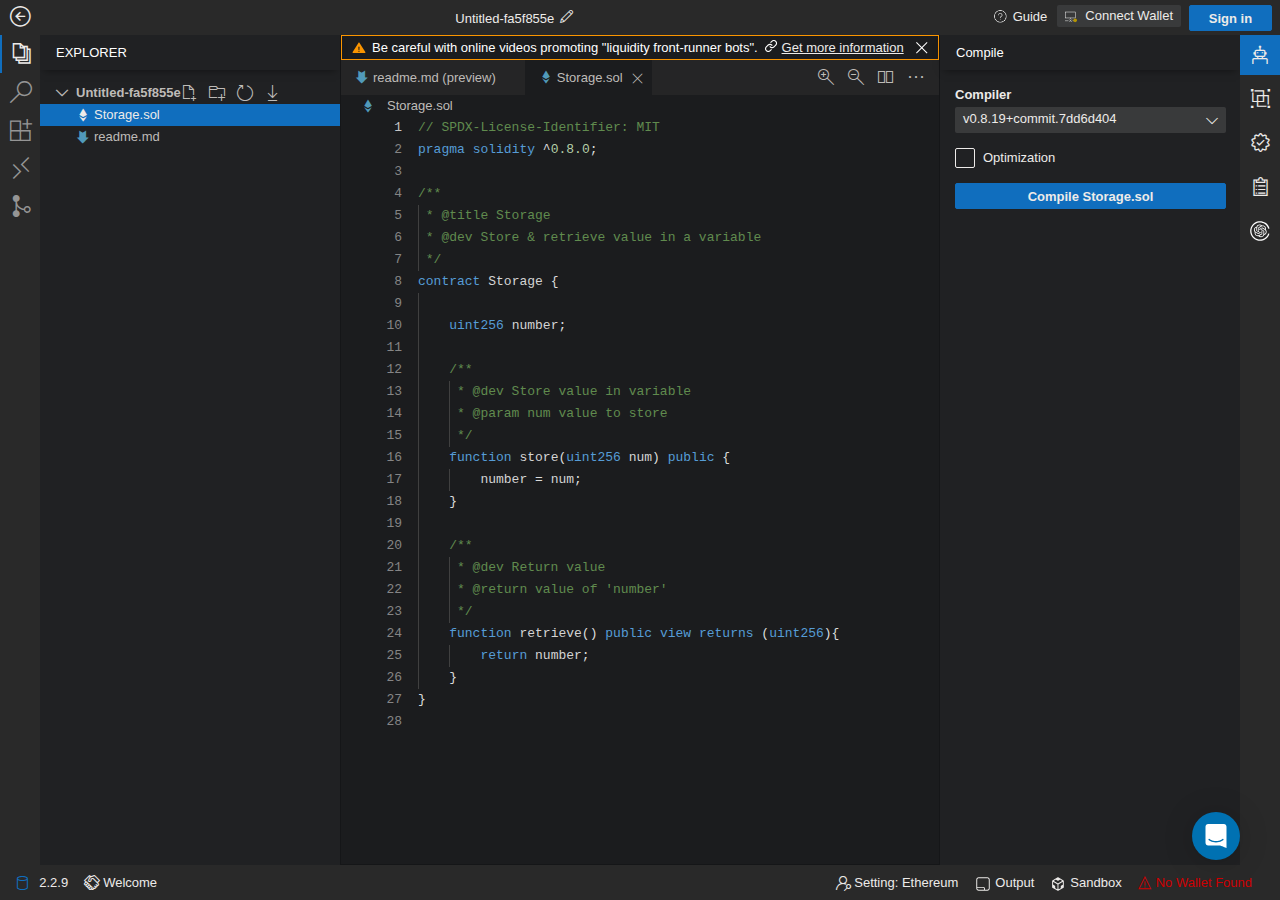
Task: Split the editor view
Action: click(x=885, y=77)
